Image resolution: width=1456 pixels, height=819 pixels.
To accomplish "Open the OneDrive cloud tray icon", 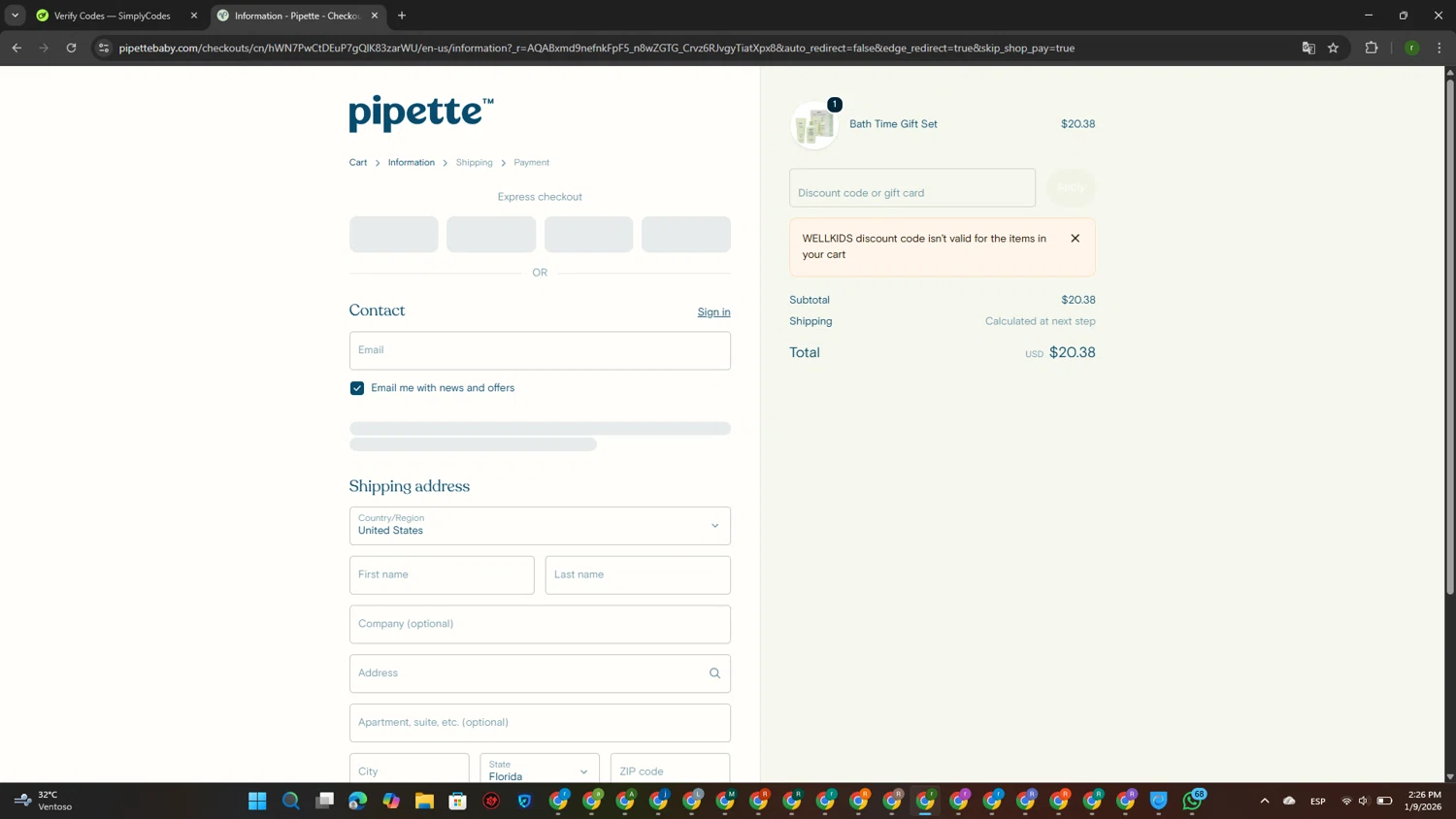I will click(1289, 801).
